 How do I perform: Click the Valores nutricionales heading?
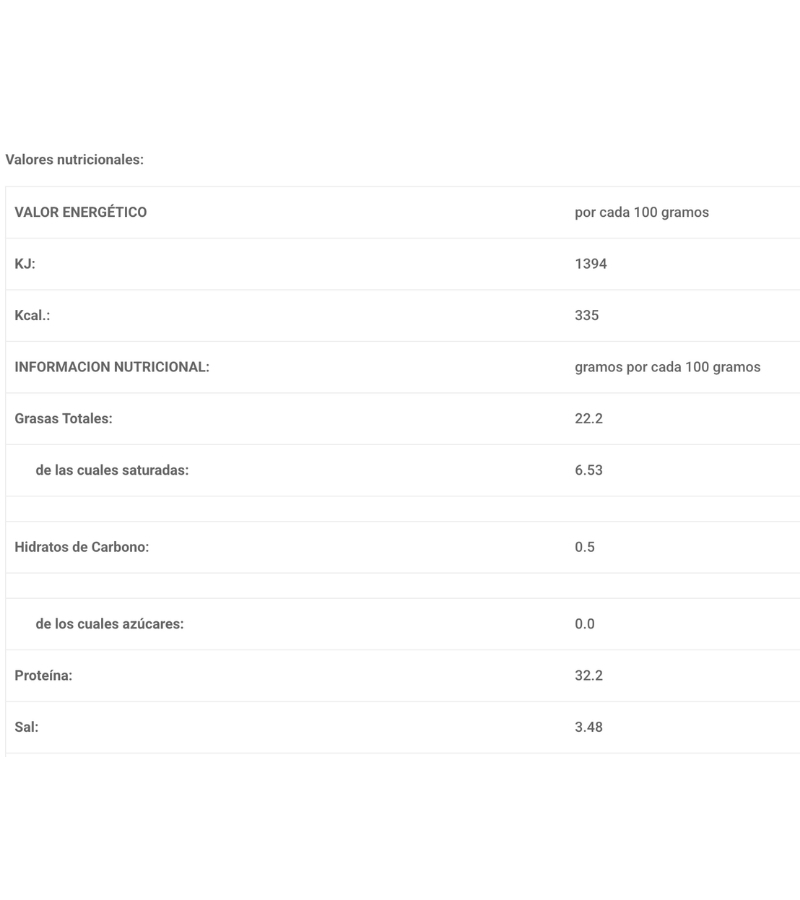75,160
